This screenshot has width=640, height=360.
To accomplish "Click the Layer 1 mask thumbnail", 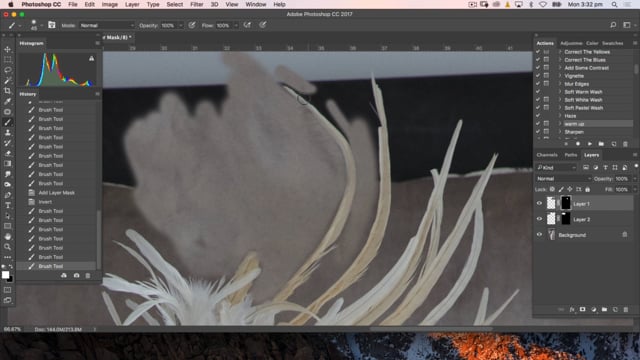I will [x=566, y=203].
